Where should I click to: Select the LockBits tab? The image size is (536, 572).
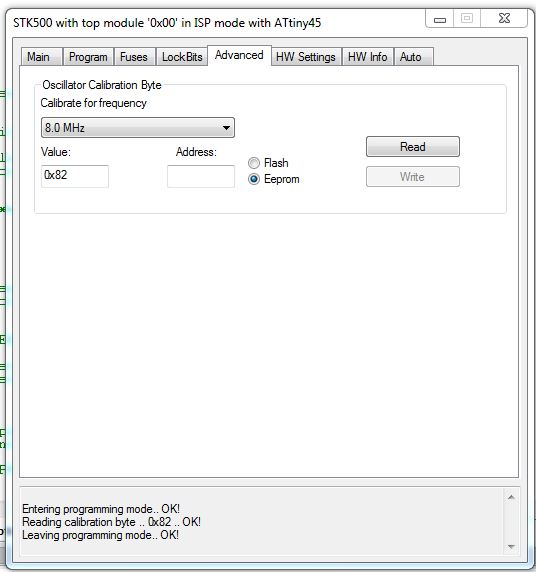point(182,57)
